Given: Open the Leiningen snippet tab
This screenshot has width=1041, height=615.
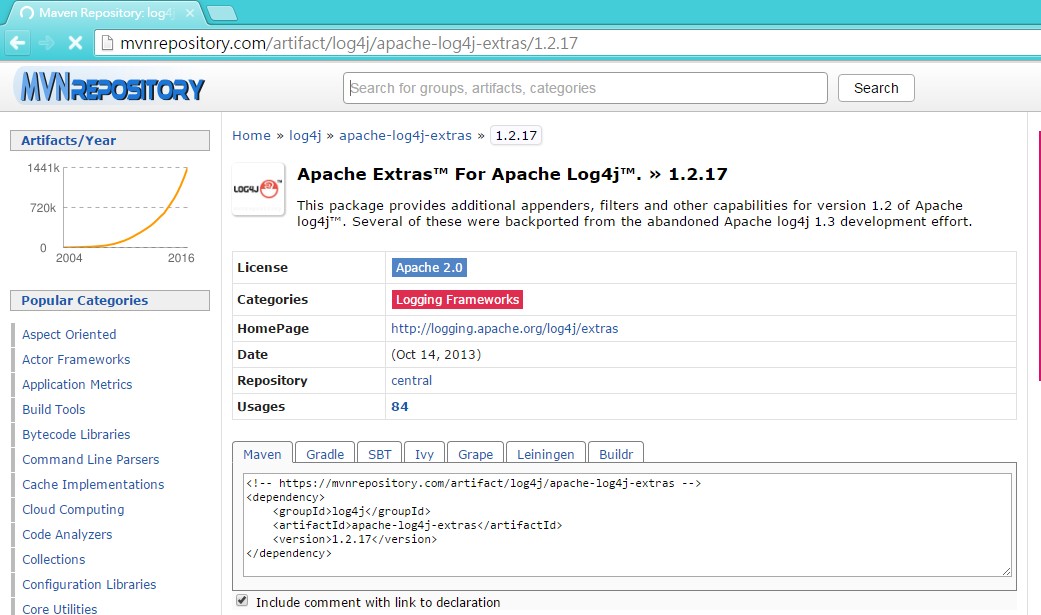Looking at the screenshot, I should 545,453.
